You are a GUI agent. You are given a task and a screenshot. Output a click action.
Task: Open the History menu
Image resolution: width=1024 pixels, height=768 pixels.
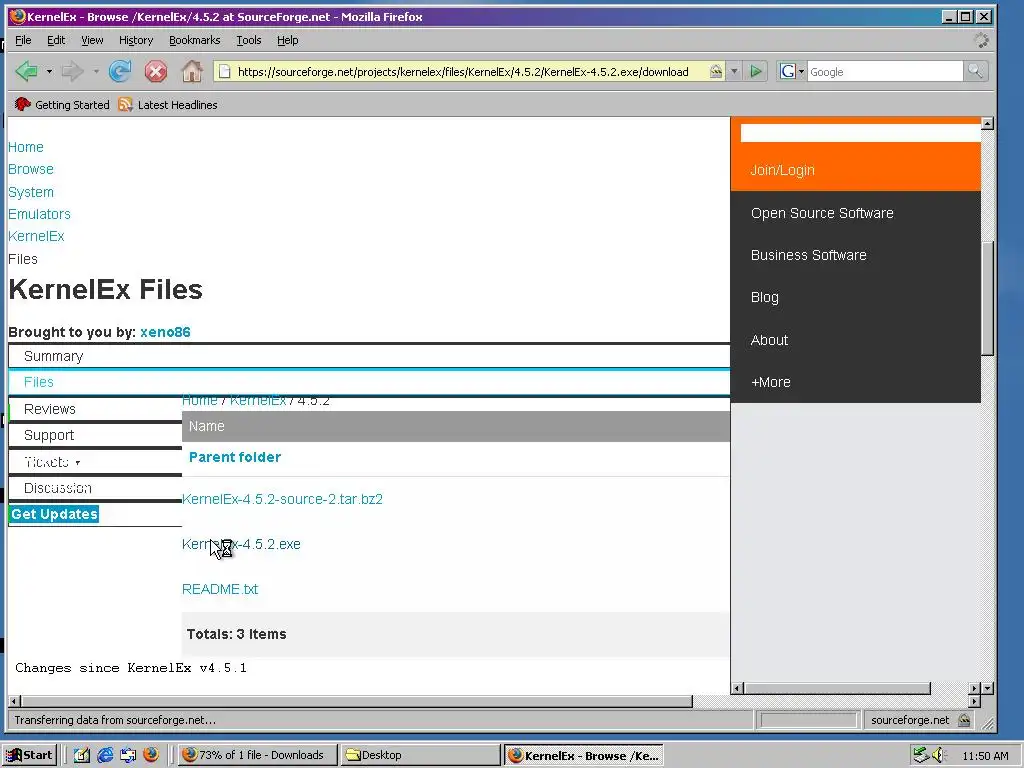point(136,40)
